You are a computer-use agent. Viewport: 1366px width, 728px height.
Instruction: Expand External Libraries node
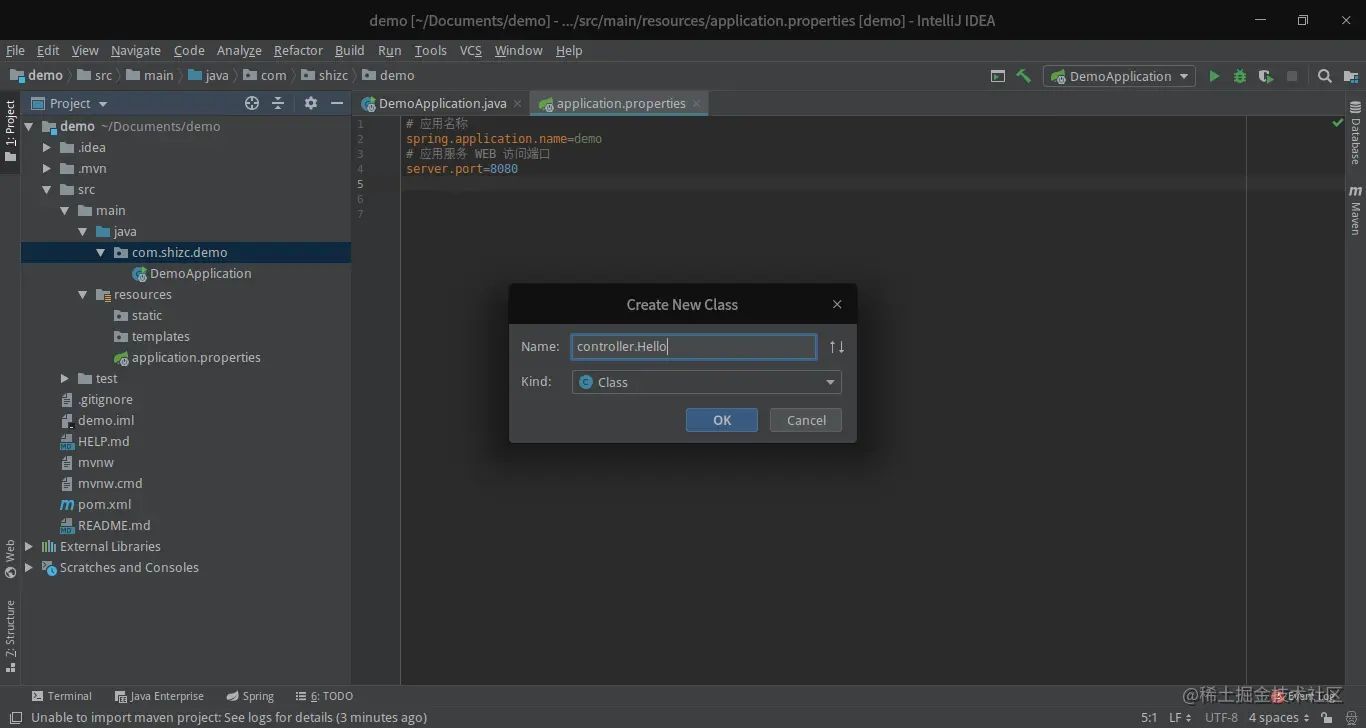29,547
